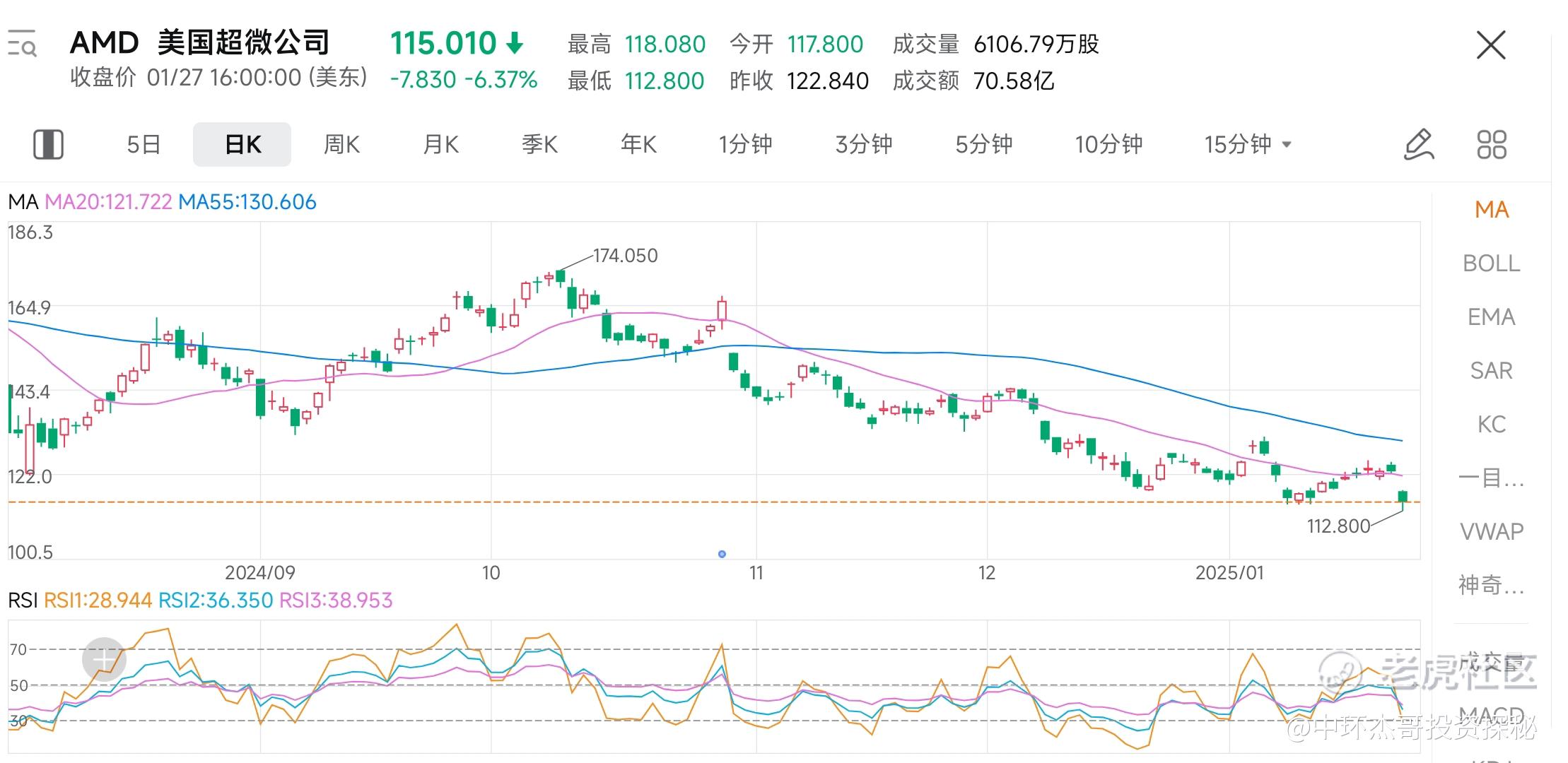Enable the BOLL indicator
1568x763 pixels.
click(1491, 264)
